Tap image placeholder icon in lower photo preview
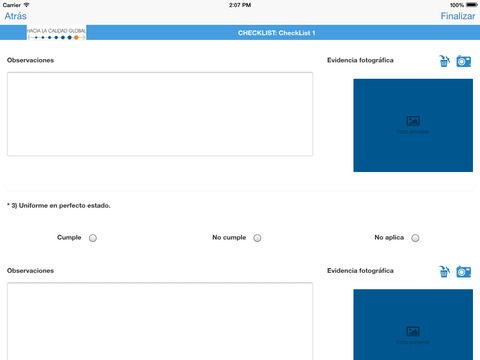Screen dimensions: 480x360 pyautogui.click(x=413, y=331)
